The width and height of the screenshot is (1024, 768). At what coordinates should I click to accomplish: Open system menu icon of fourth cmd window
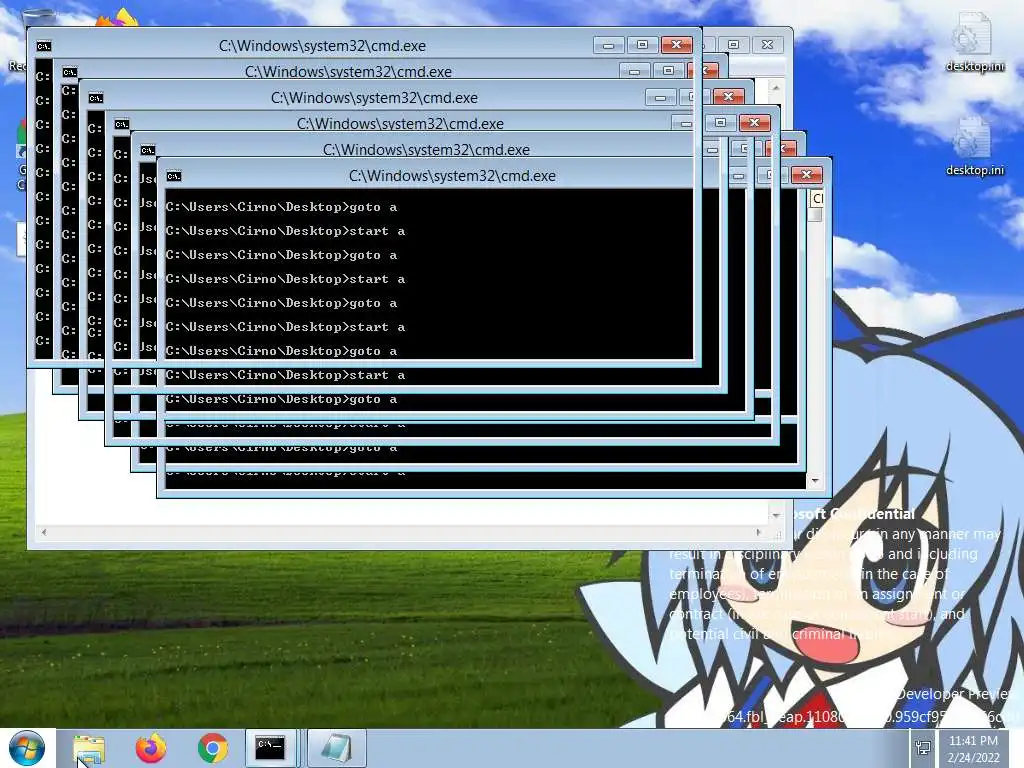coord(122,124)
